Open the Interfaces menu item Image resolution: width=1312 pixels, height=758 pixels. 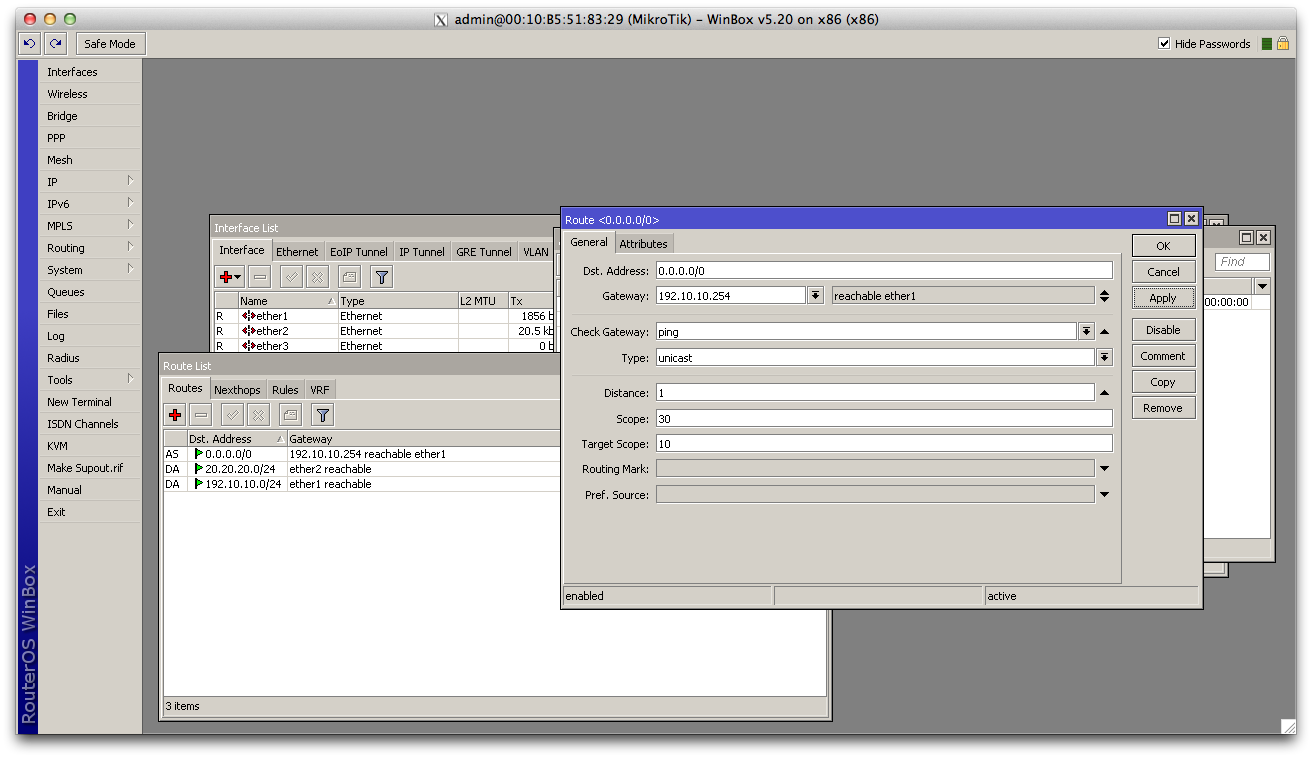pyautogui.click(x=90, y=72)
